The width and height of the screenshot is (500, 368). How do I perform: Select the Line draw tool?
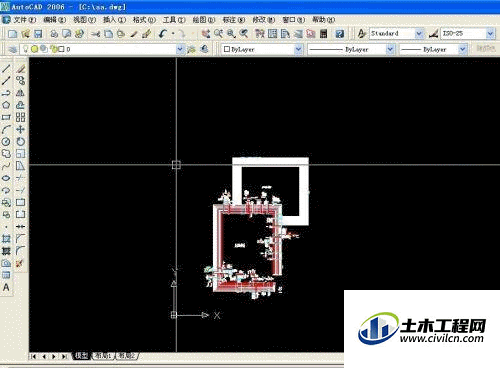pos(6,68)
